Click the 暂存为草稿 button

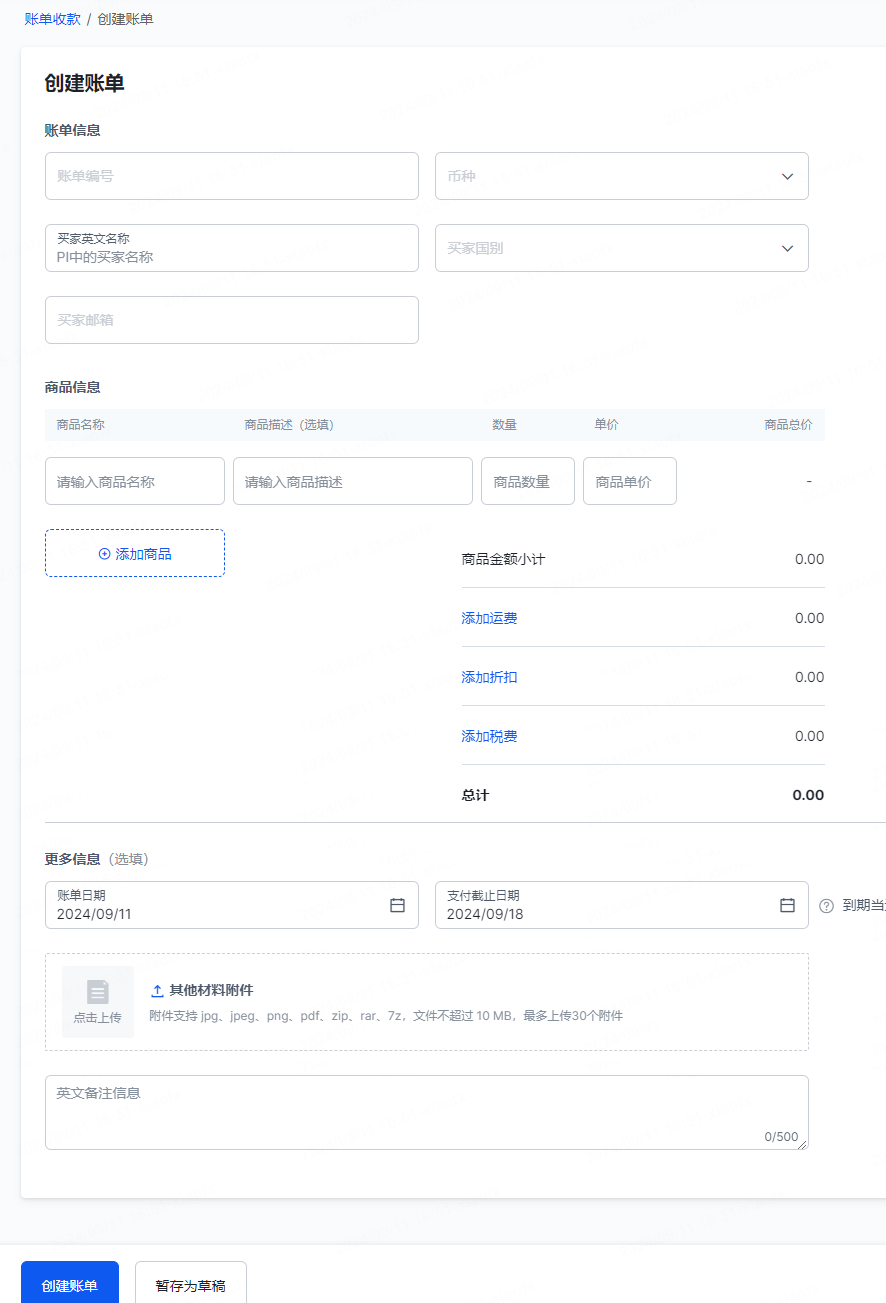tap(190, 1285)
